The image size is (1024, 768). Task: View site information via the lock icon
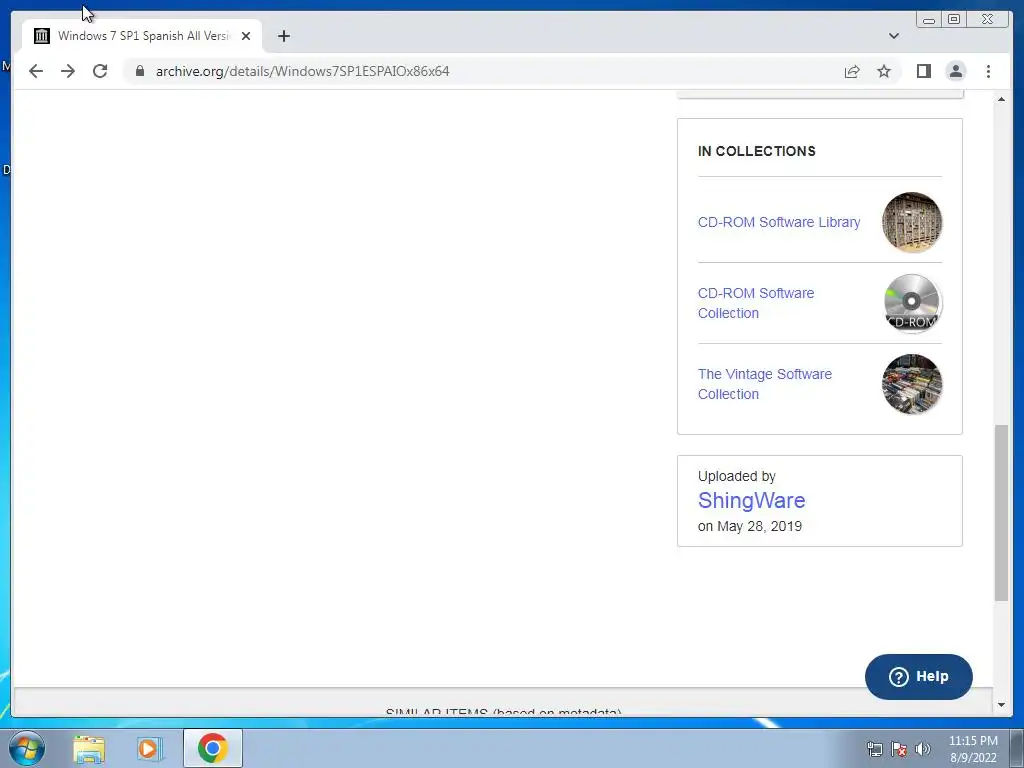[139, 71]
